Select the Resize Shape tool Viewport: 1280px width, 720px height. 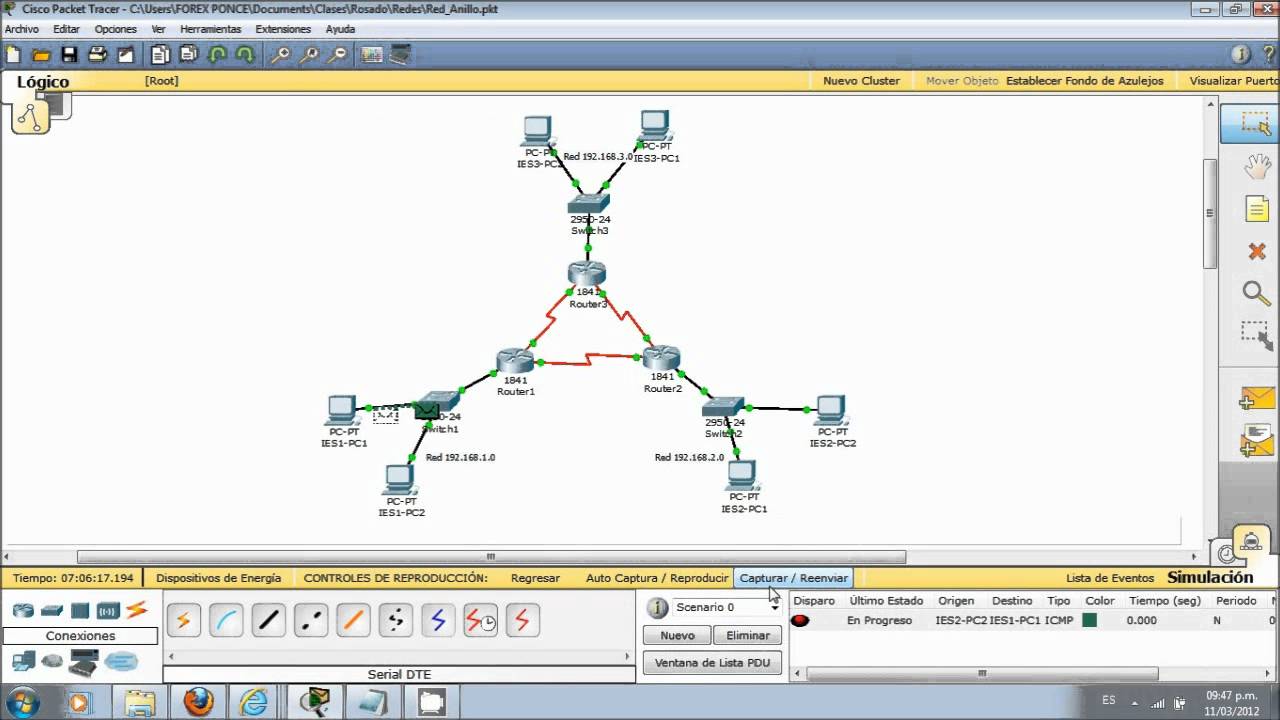(x=1256, y=336)
